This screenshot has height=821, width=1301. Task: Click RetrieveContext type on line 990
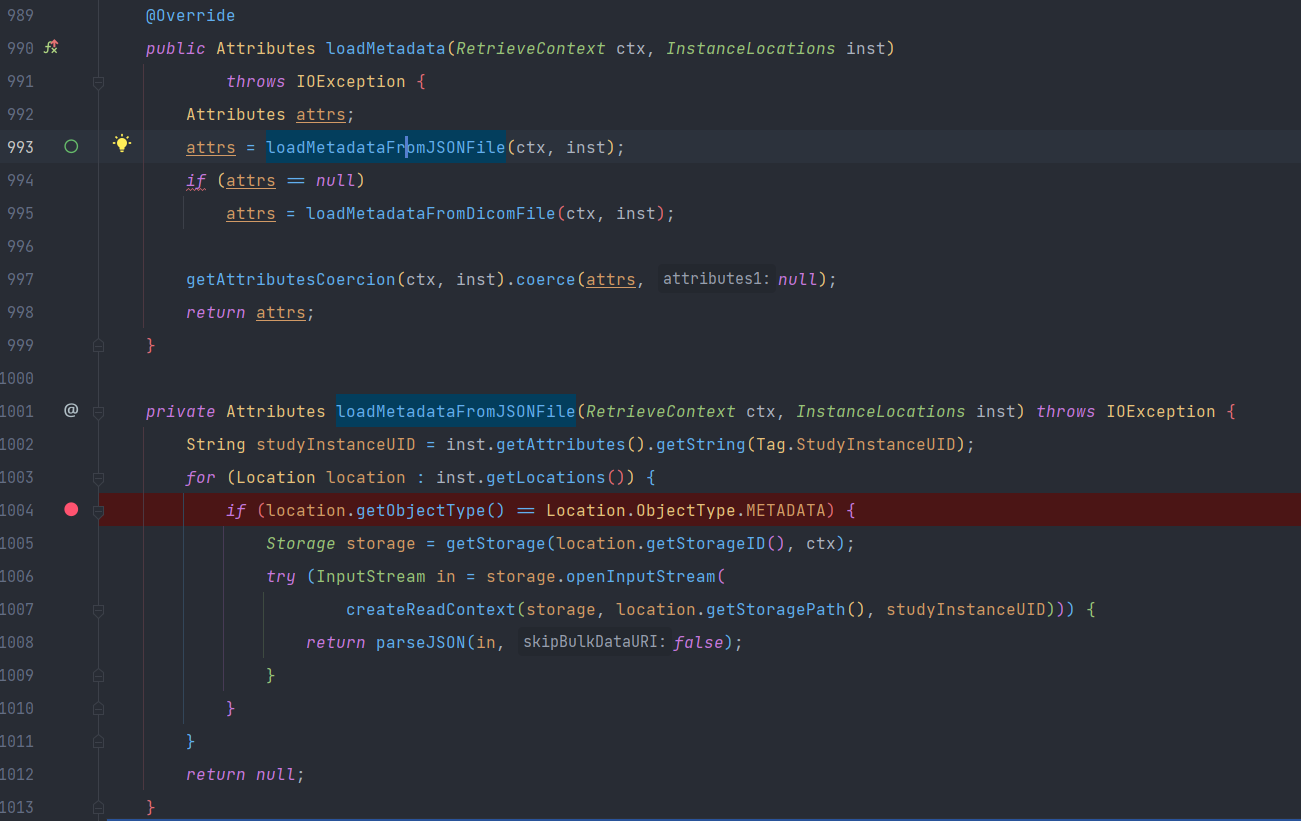(x=530, y=48)
